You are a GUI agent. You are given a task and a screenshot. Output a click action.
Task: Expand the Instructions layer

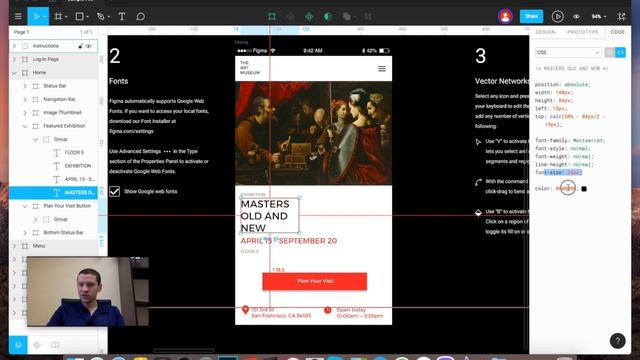pyautogui.click(x=15, y=46)
